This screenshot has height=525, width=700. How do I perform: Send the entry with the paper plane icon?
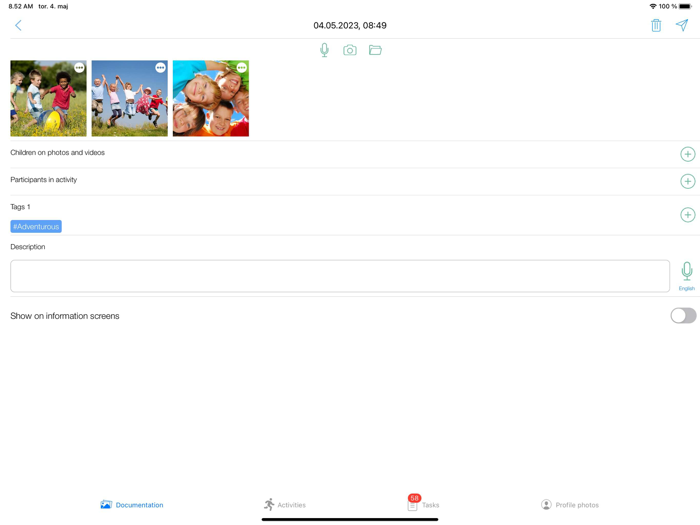682,25
